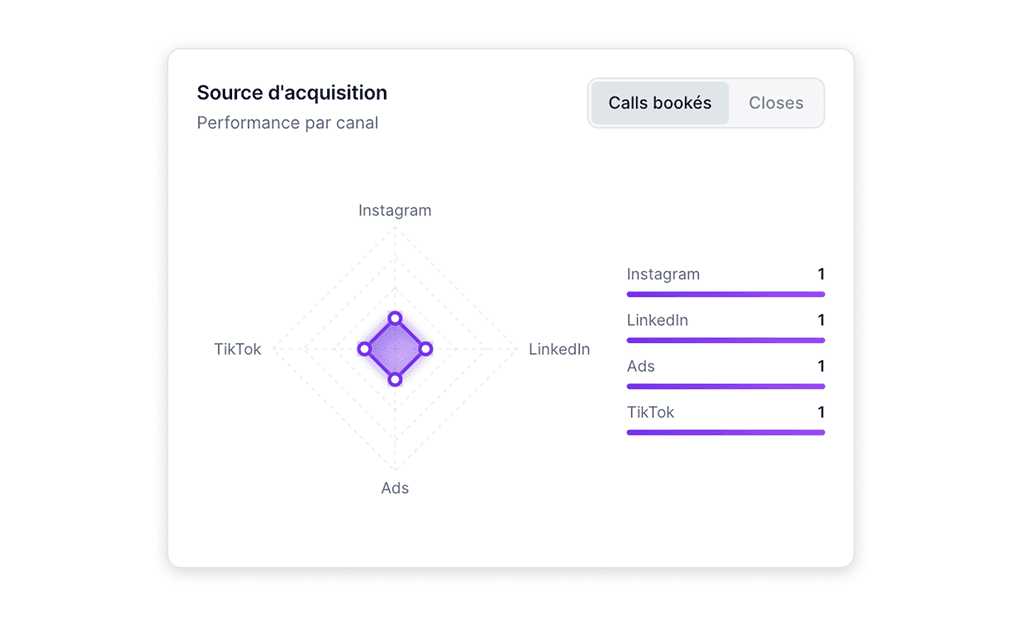Click the Instagram progress bar
Viewport: 1024px width, 617px height.
[x=725, y=293]
